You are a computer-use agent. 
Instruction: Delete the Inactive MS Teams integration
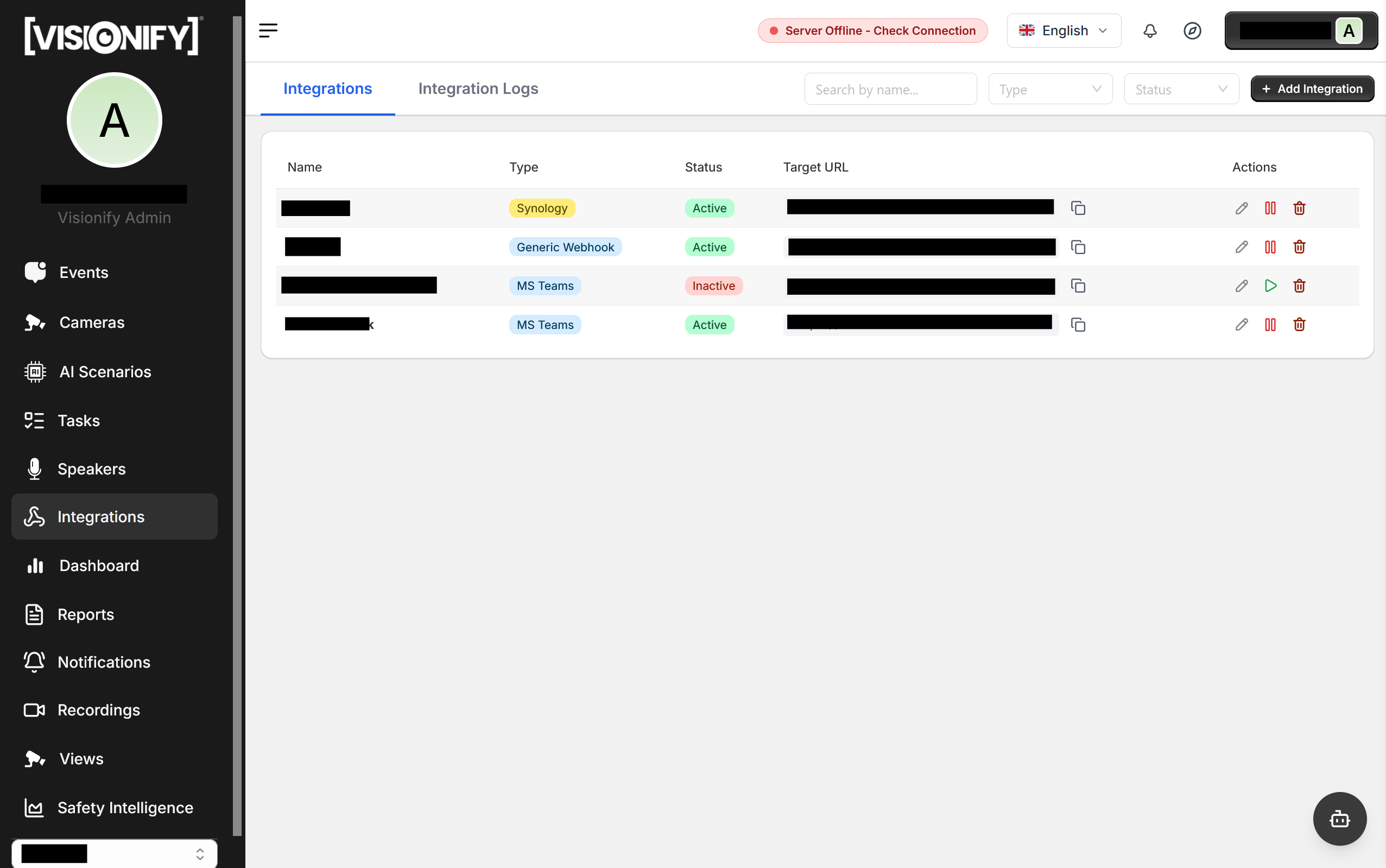coord(1299,286)
